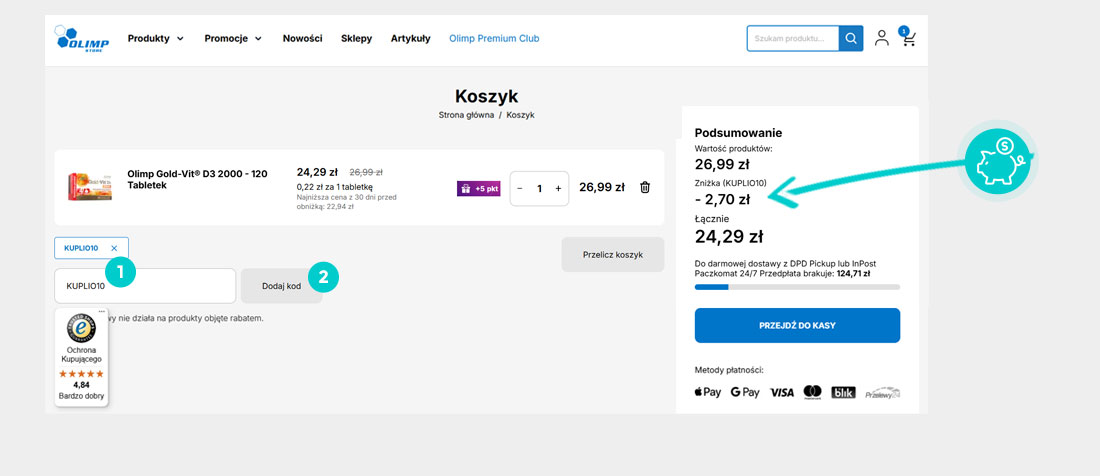
Task: Click the free delivery progress bar
Action: point(797,287)
